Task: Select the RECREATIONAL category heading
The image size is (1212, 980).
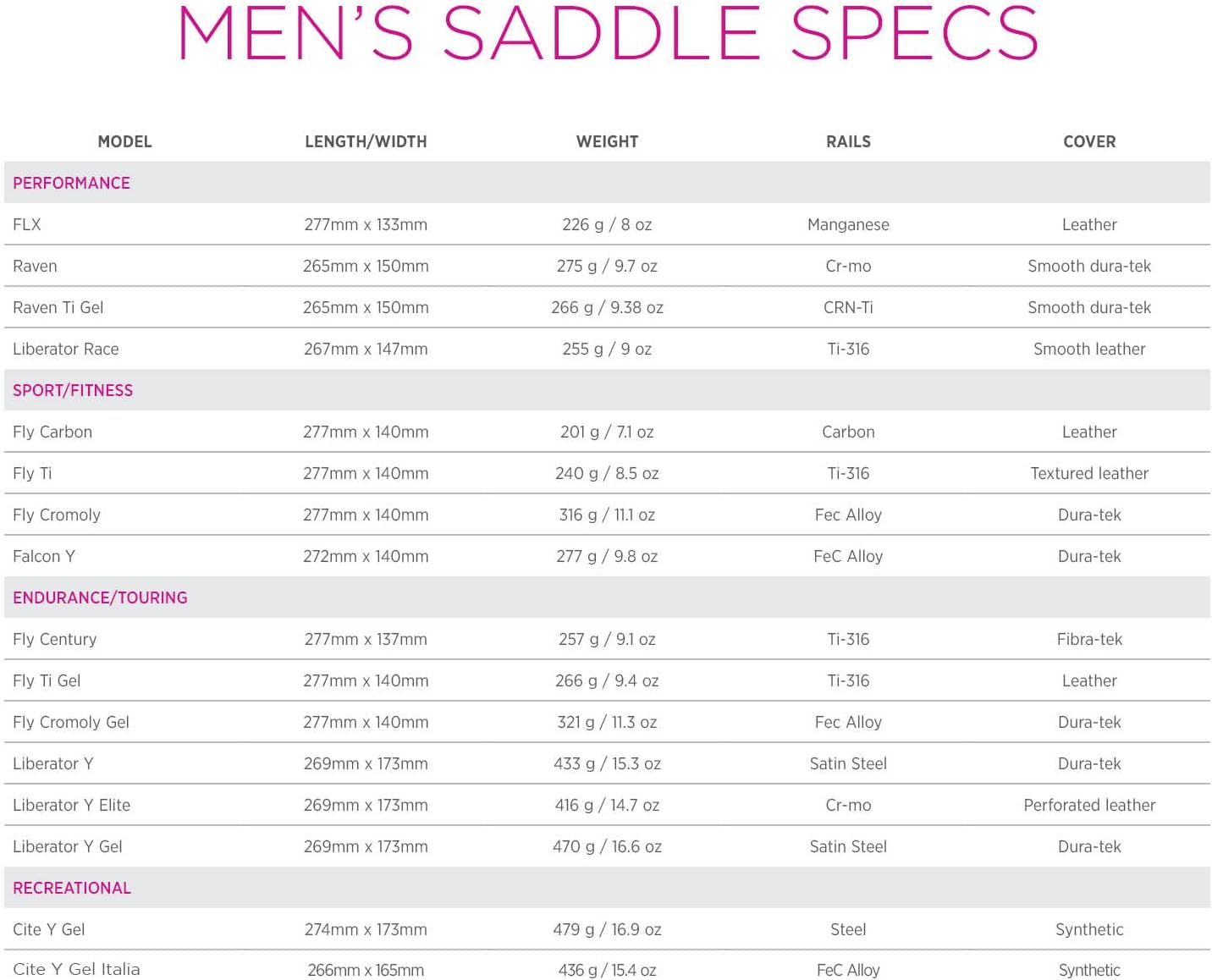Action: 72,889
